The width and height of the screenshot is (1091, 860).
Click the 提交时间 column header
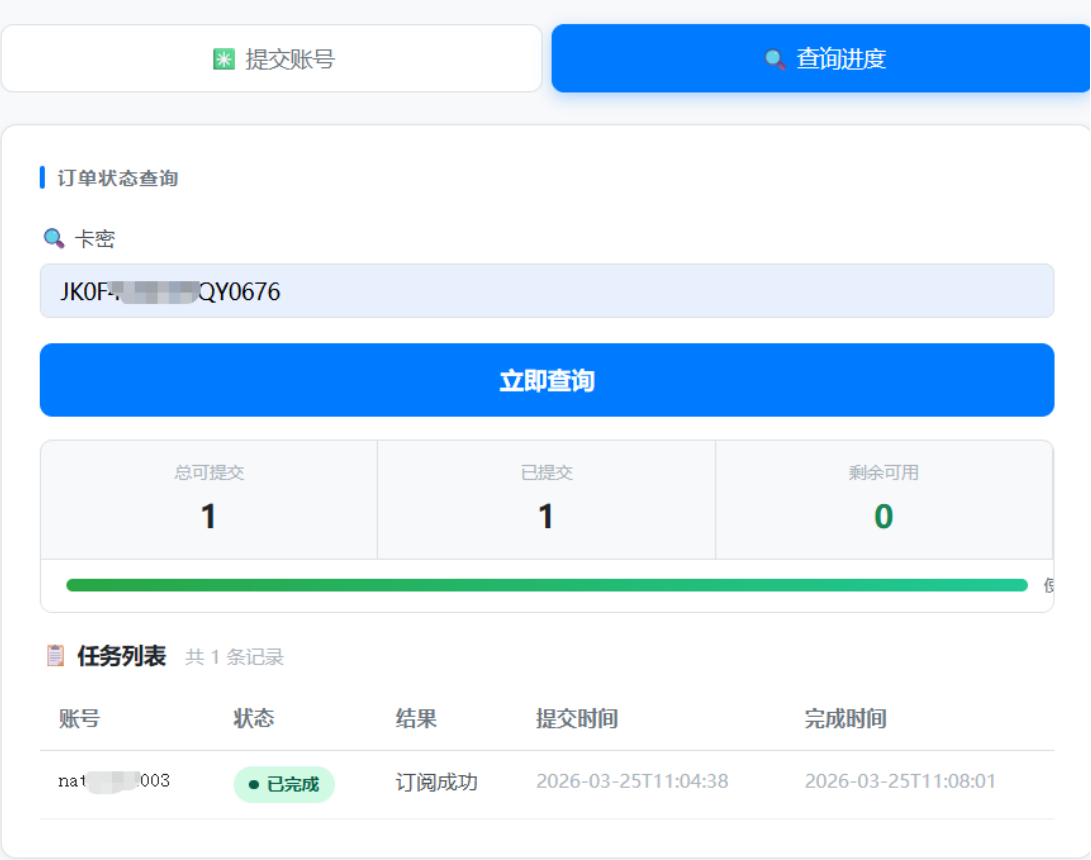(576, 718)
